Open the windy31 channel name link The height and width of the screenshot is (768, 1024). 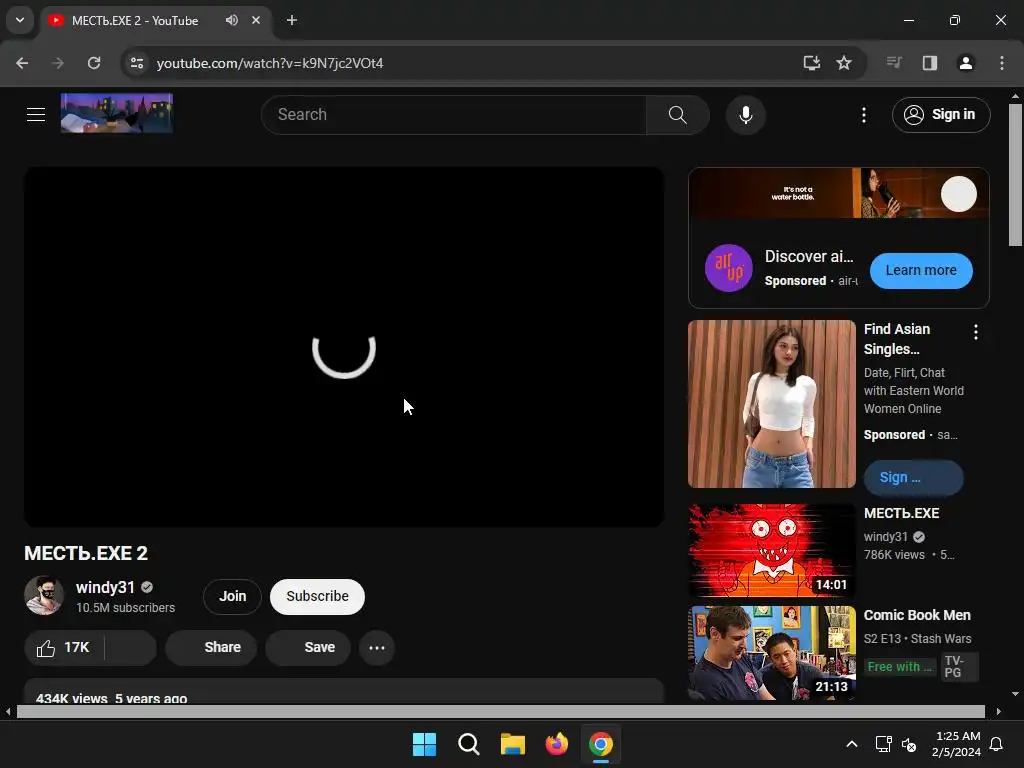105,587
